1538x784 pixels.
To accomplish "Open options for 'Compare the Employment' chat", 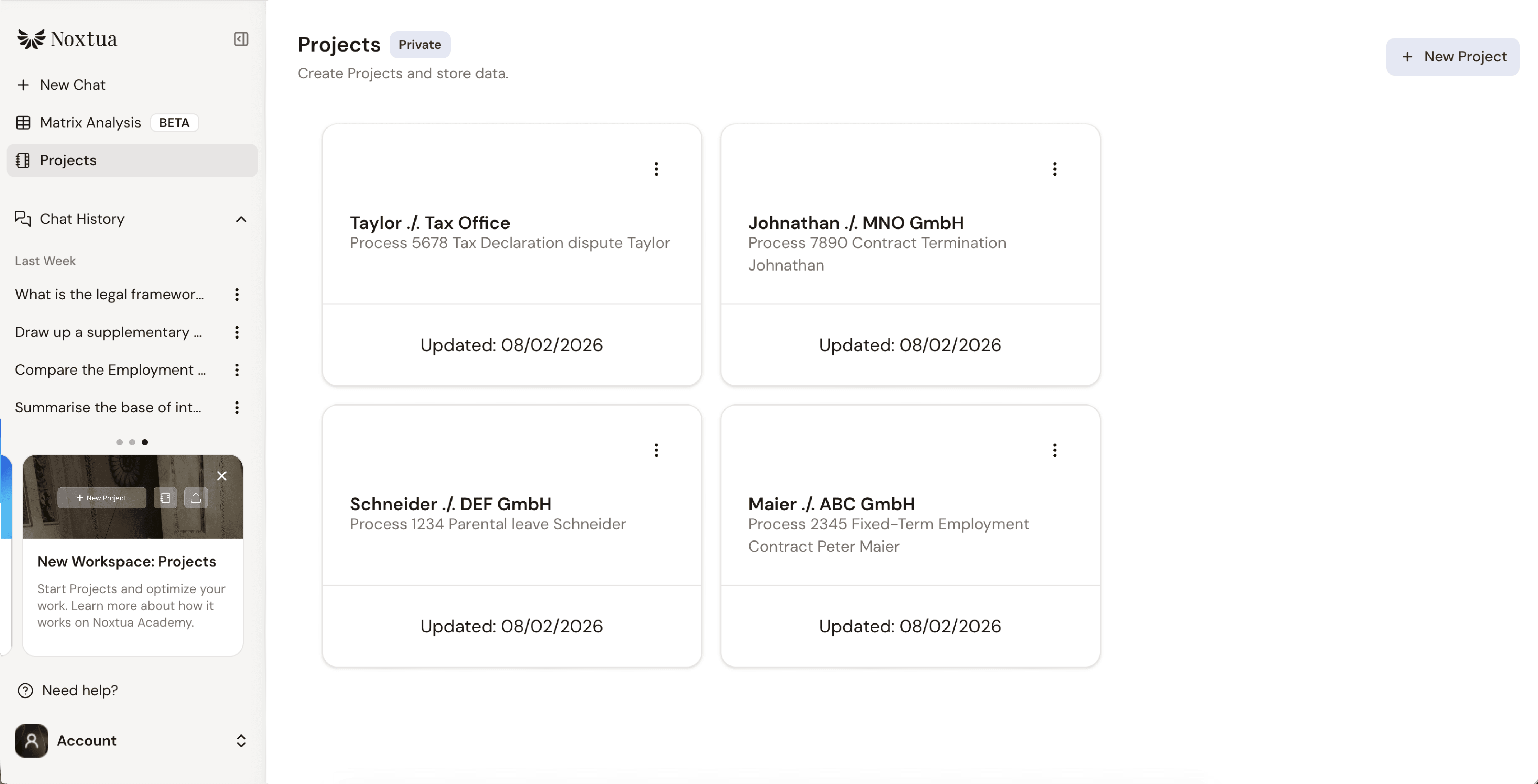I will coord(237,369).
